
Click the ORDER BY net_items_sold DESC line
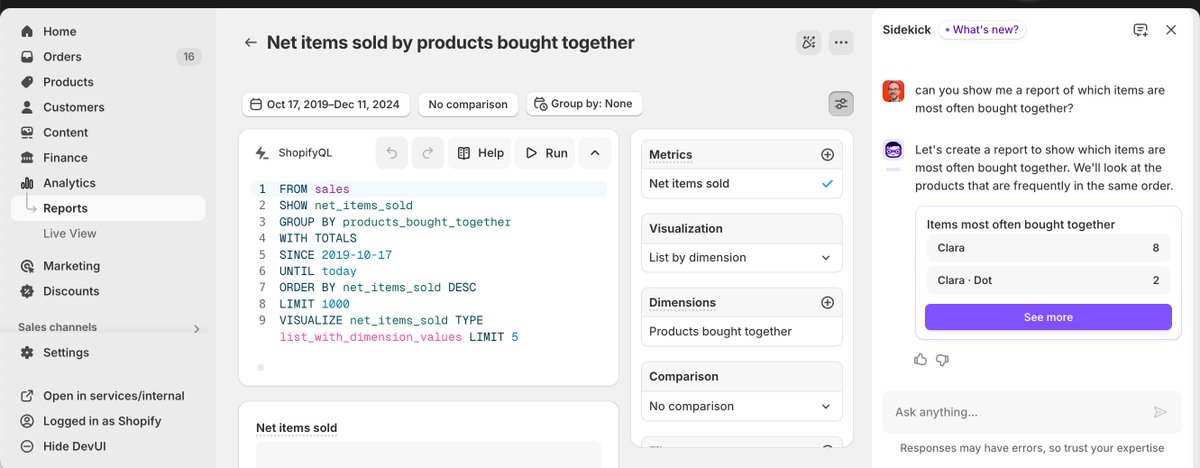(378, 288)
